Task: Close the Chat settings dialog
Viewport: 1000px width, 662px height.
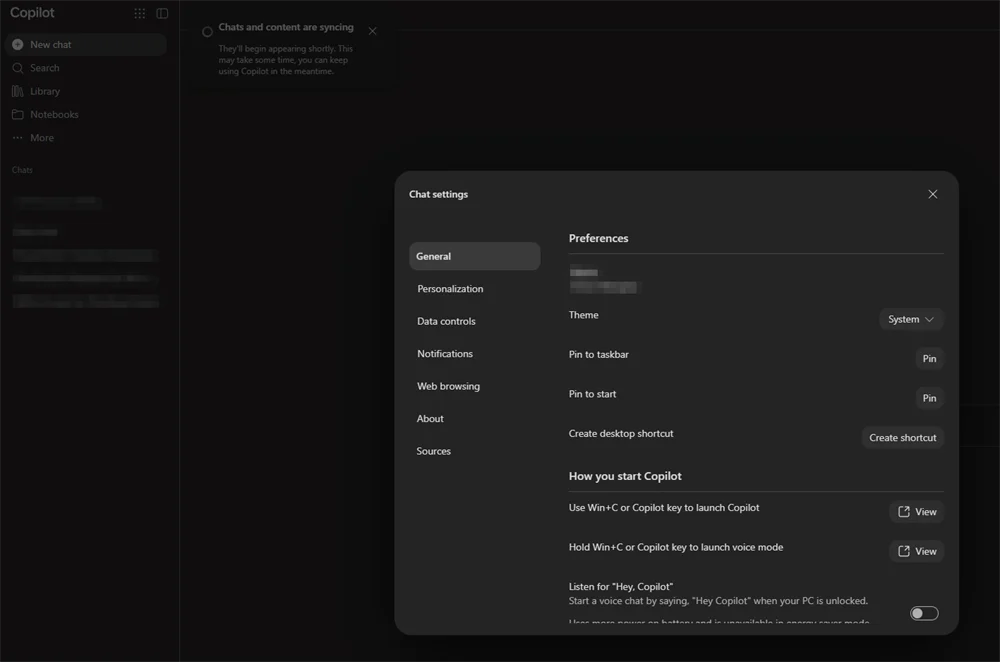Action: click(932, 194)
